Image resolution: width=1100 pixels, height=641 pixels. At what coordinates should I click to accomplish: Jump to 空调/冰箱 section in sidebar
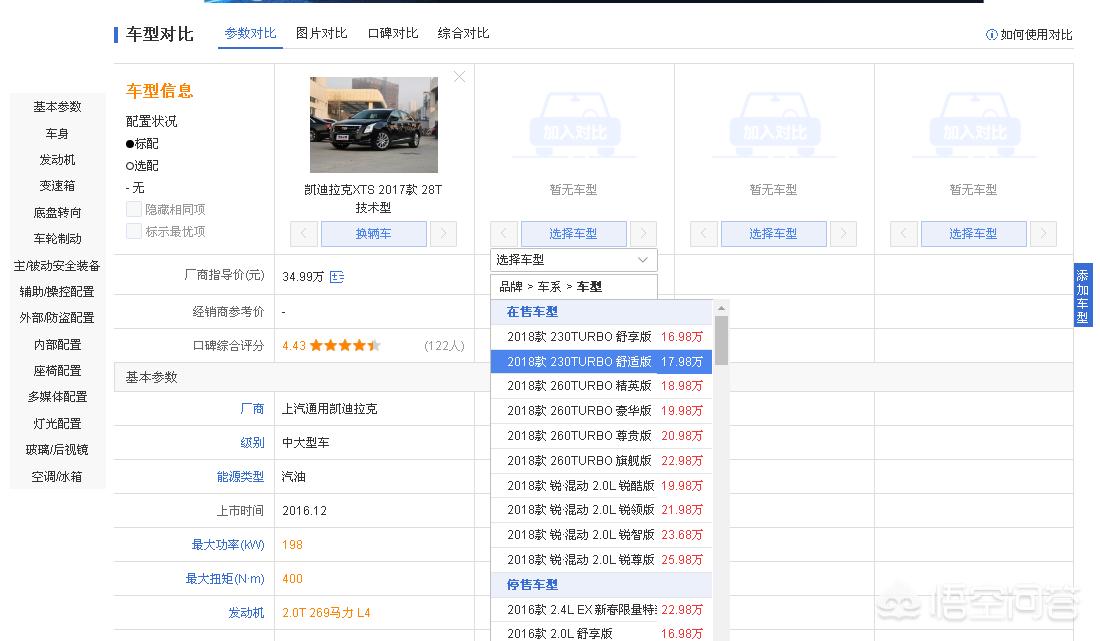point(58,476)
